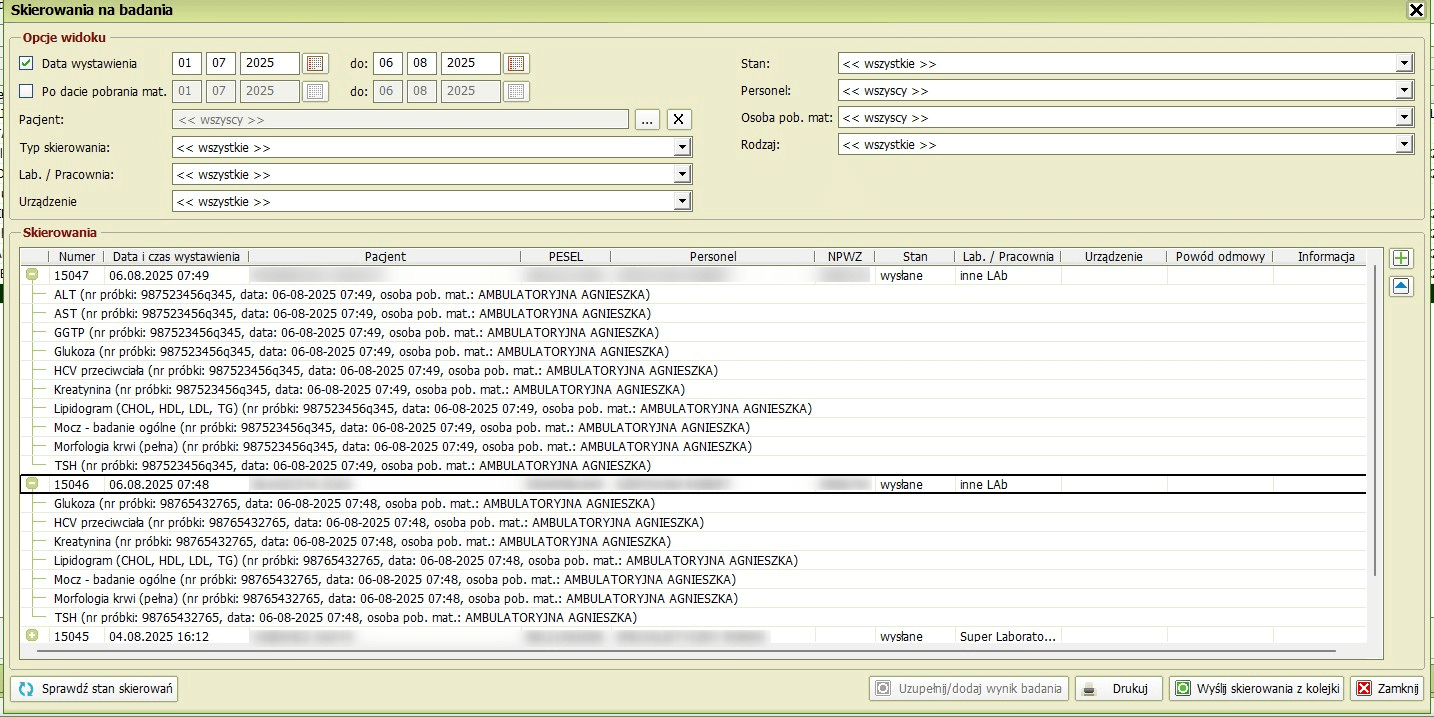
Task: Click Wyślij skierowania z kolejki button
Action: pos(1256,688)
